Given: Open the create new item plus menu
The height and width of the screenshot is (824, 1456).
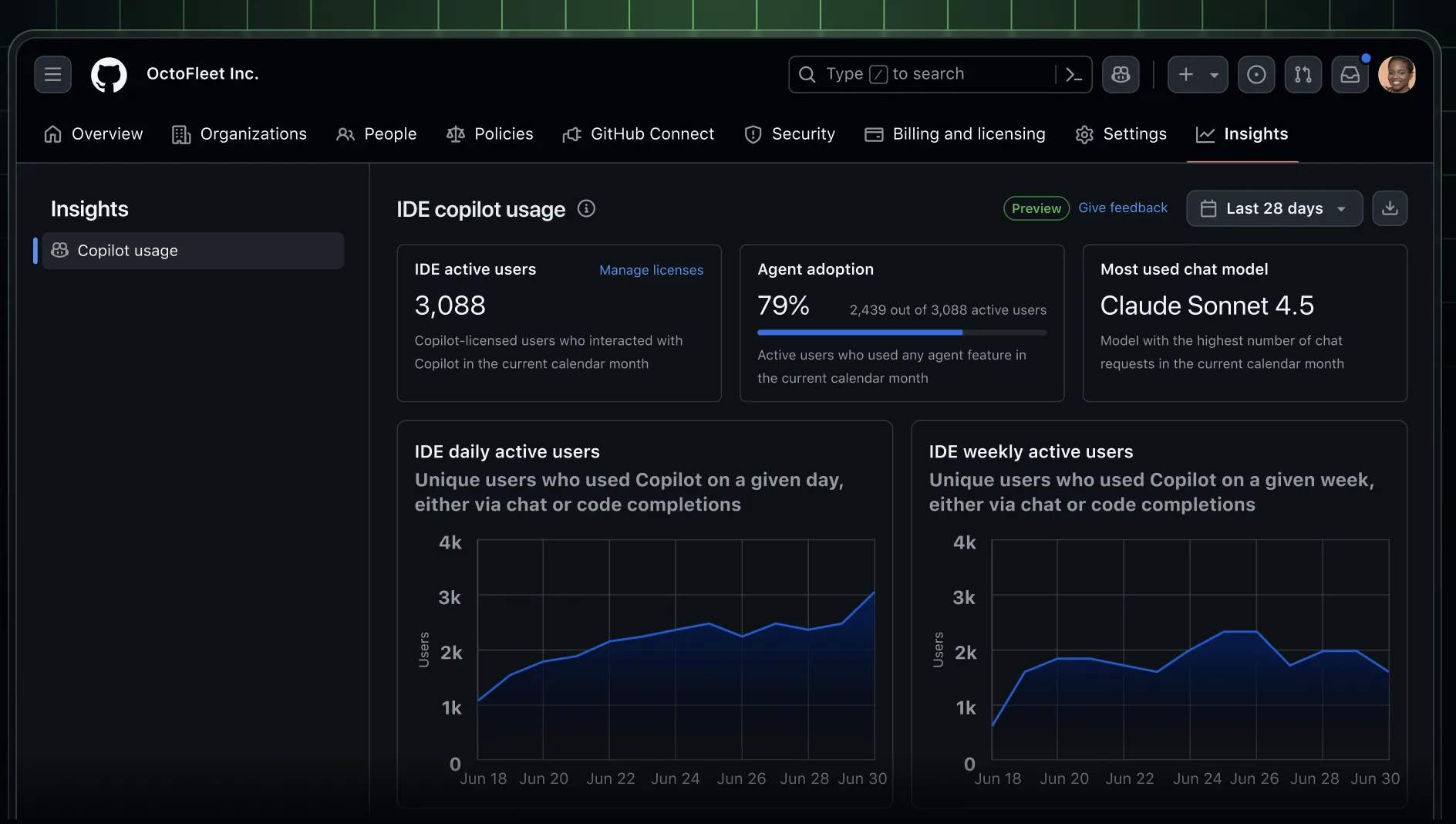Looking at the screenshot, I should click(1185, 74).
